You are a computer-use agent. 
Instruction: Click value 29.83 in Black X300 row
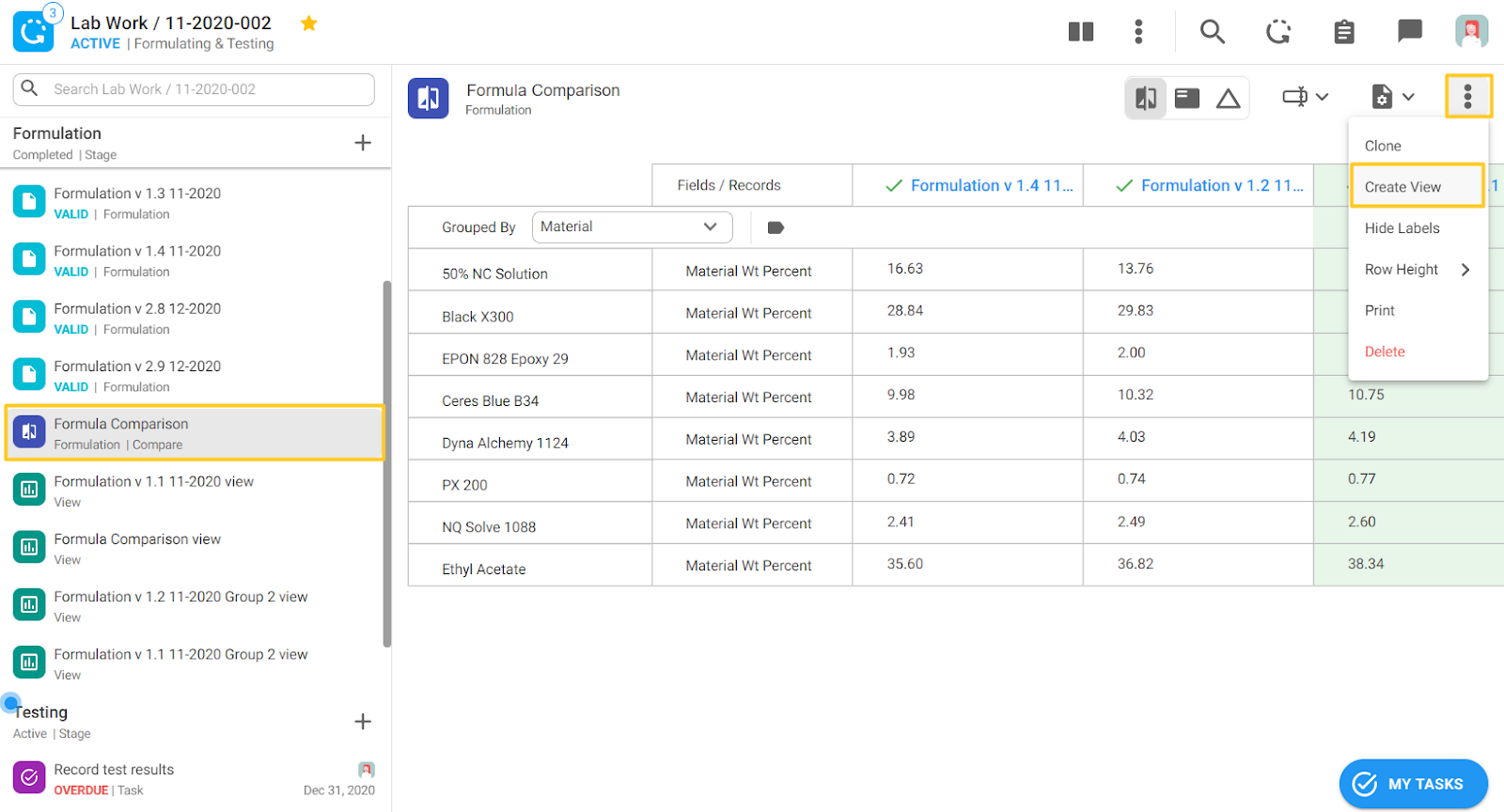[x=1136, y=310]
